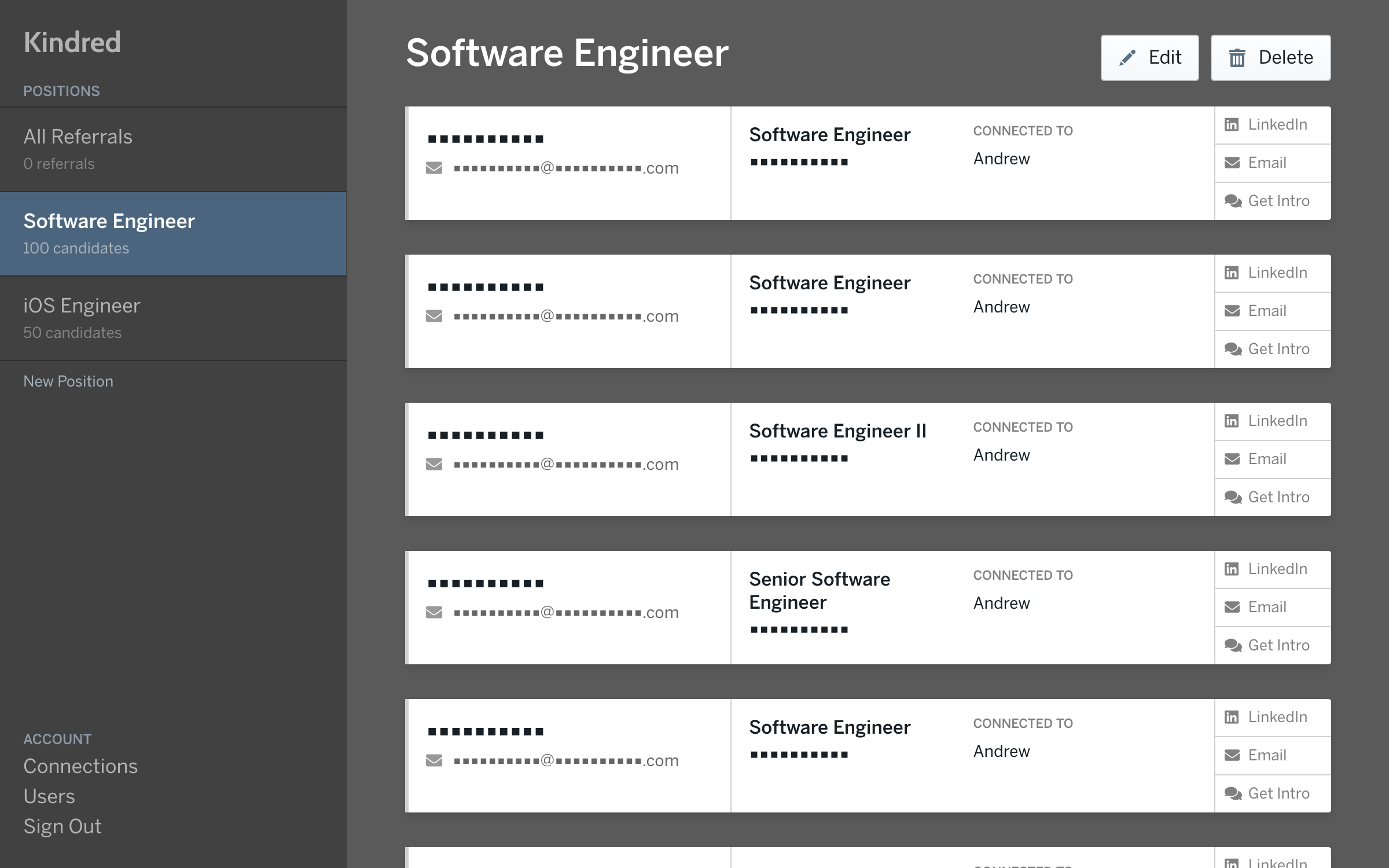
Task: Click the LinkedIn icon in the fifth candidate card
Action: coord(1232,717)
